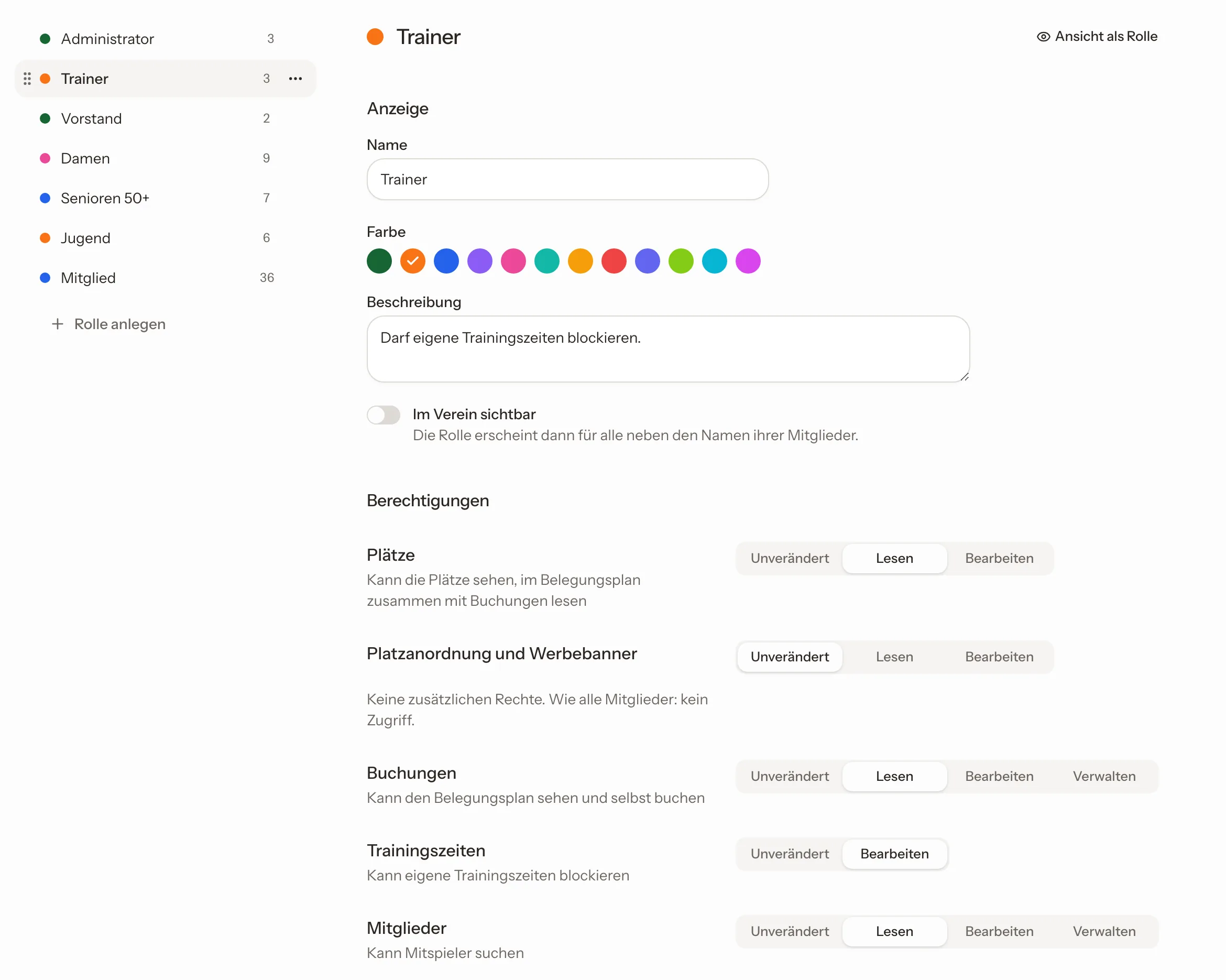Select the Senioren 50+ role
This screenshot has width=1226, height=980.
pyautogui.click(x=165, y=198)
